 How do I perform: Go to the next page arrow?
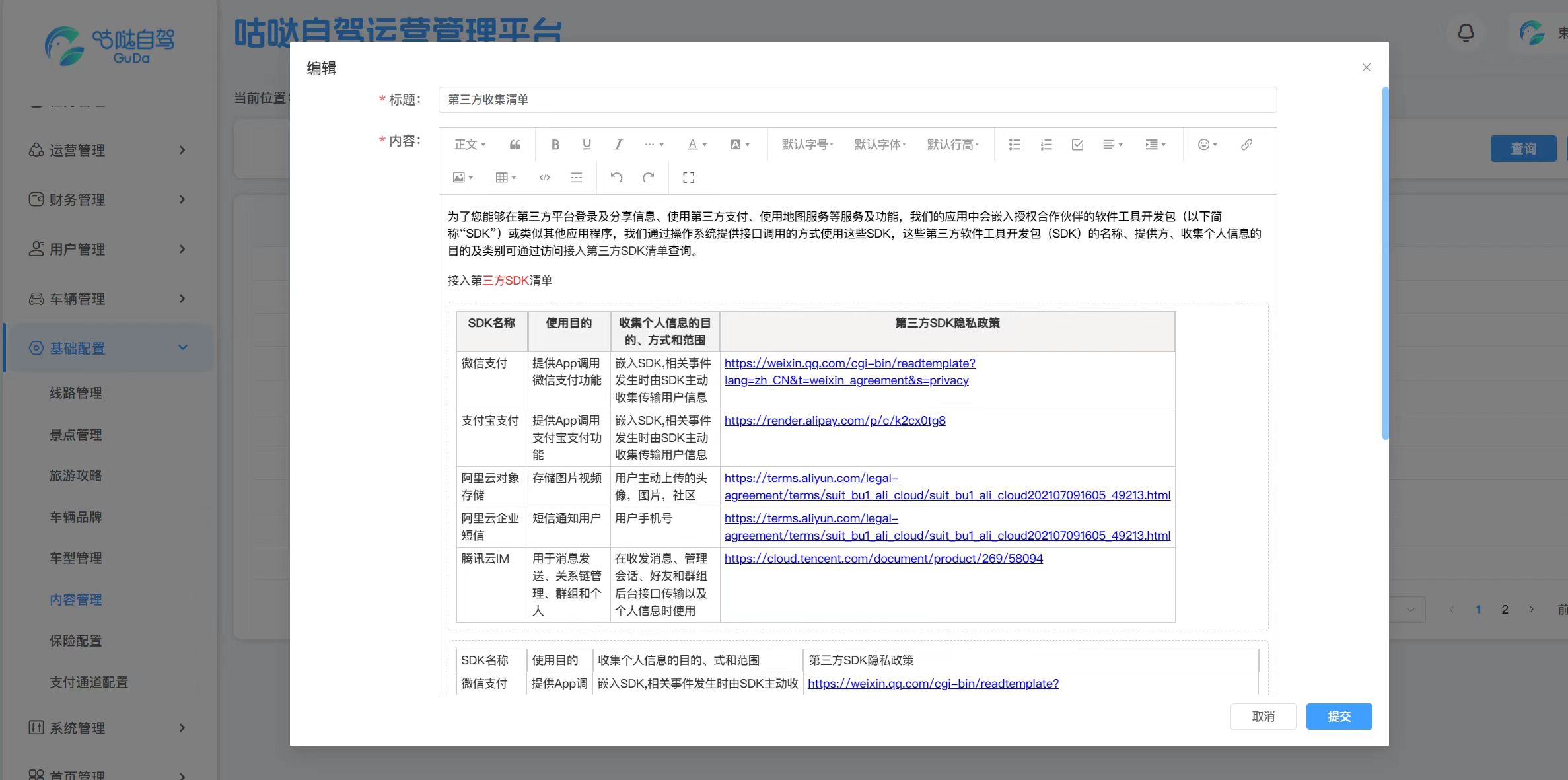(x=1531, y=610)
